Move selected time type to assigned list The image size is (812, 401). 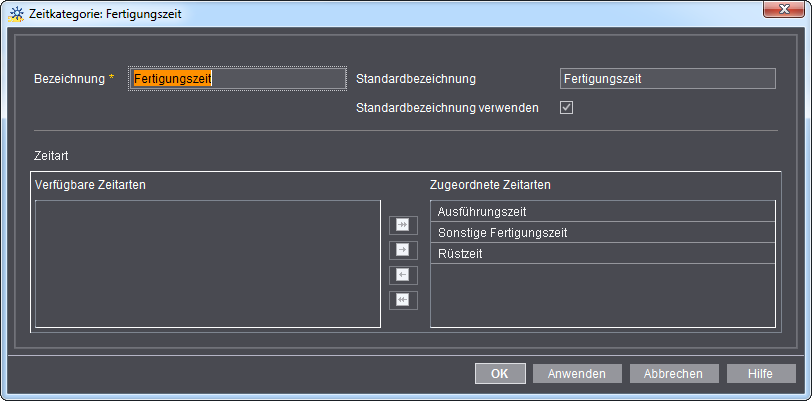point(403,250)
